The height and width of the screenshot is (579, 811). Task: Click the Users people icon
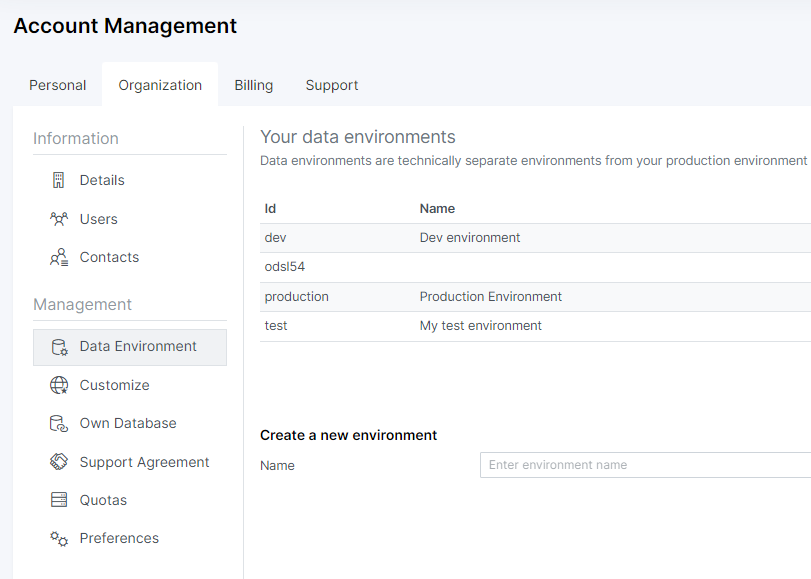(x=59, y=219)
